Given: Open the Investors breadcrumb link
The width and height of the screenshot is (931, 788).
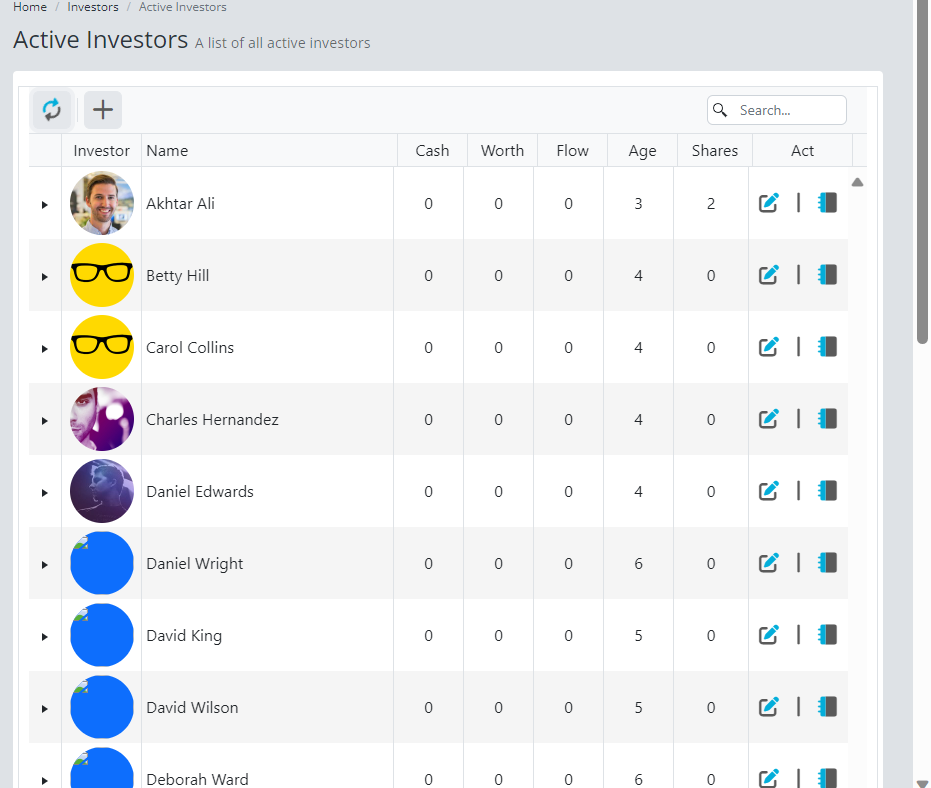Looking at the screenshot, I should pyautogui.click(x=93, y=7).
